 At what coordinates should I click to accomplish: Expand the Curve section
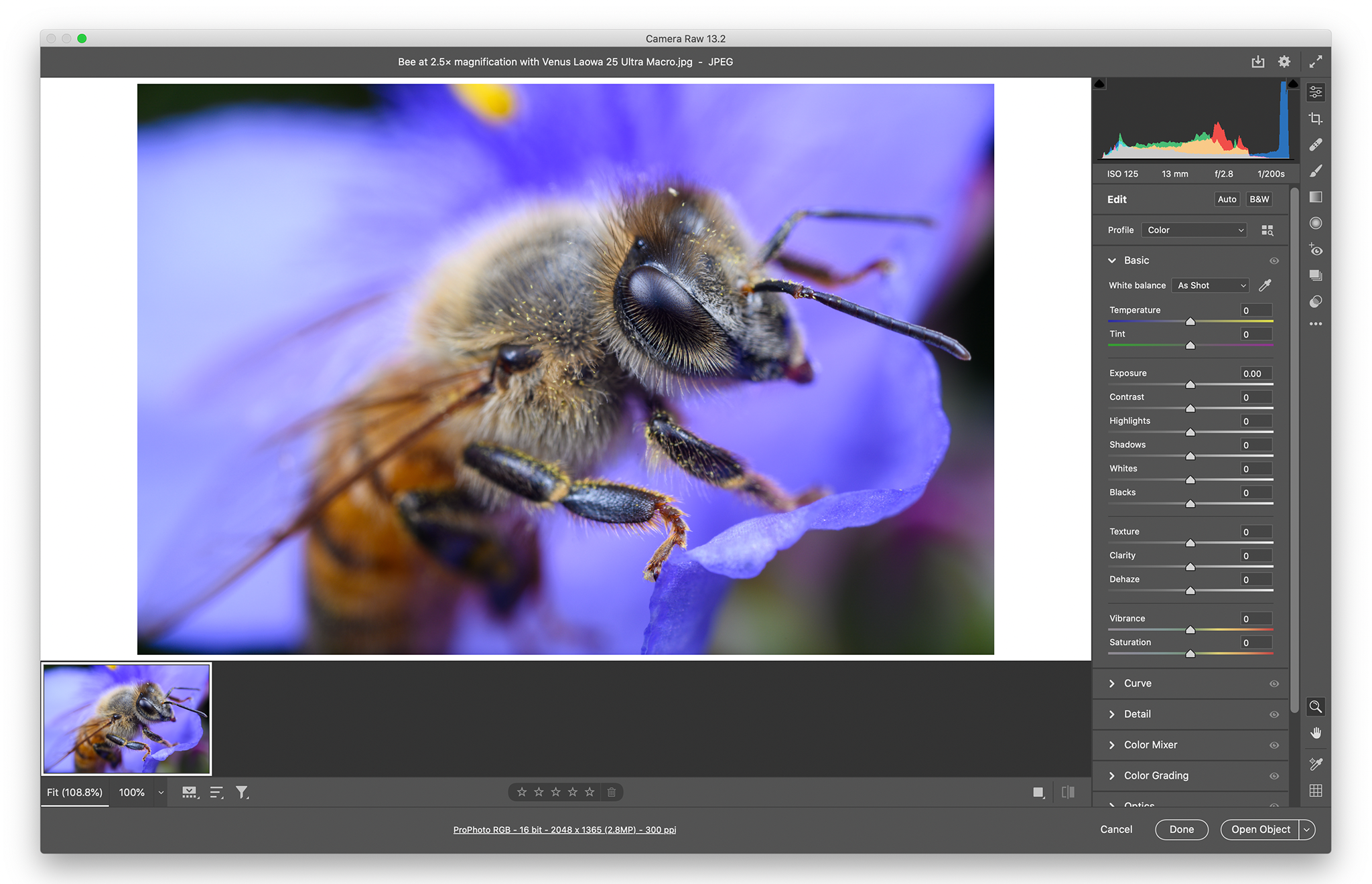[1112, 683]
